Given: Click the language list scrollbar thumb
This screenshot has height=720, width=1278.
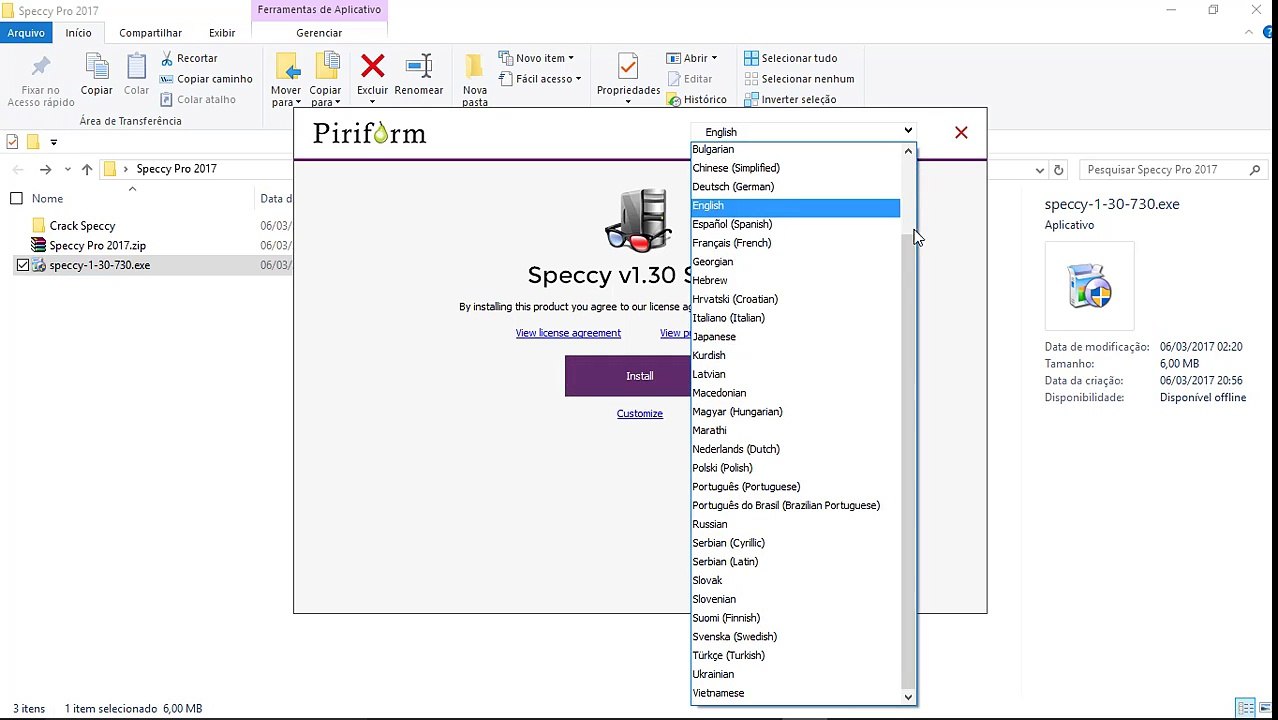Looking at the screenshot, I should point(908,460).
